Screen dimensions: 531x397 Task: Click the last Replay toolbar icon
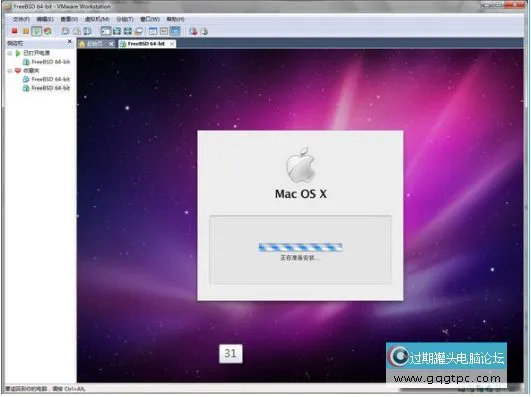coord(204,32)
